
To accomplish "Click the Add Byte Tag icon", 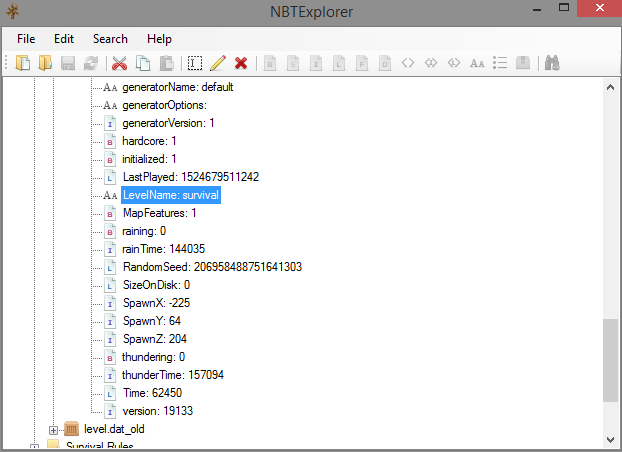I will tap(270, 63).
